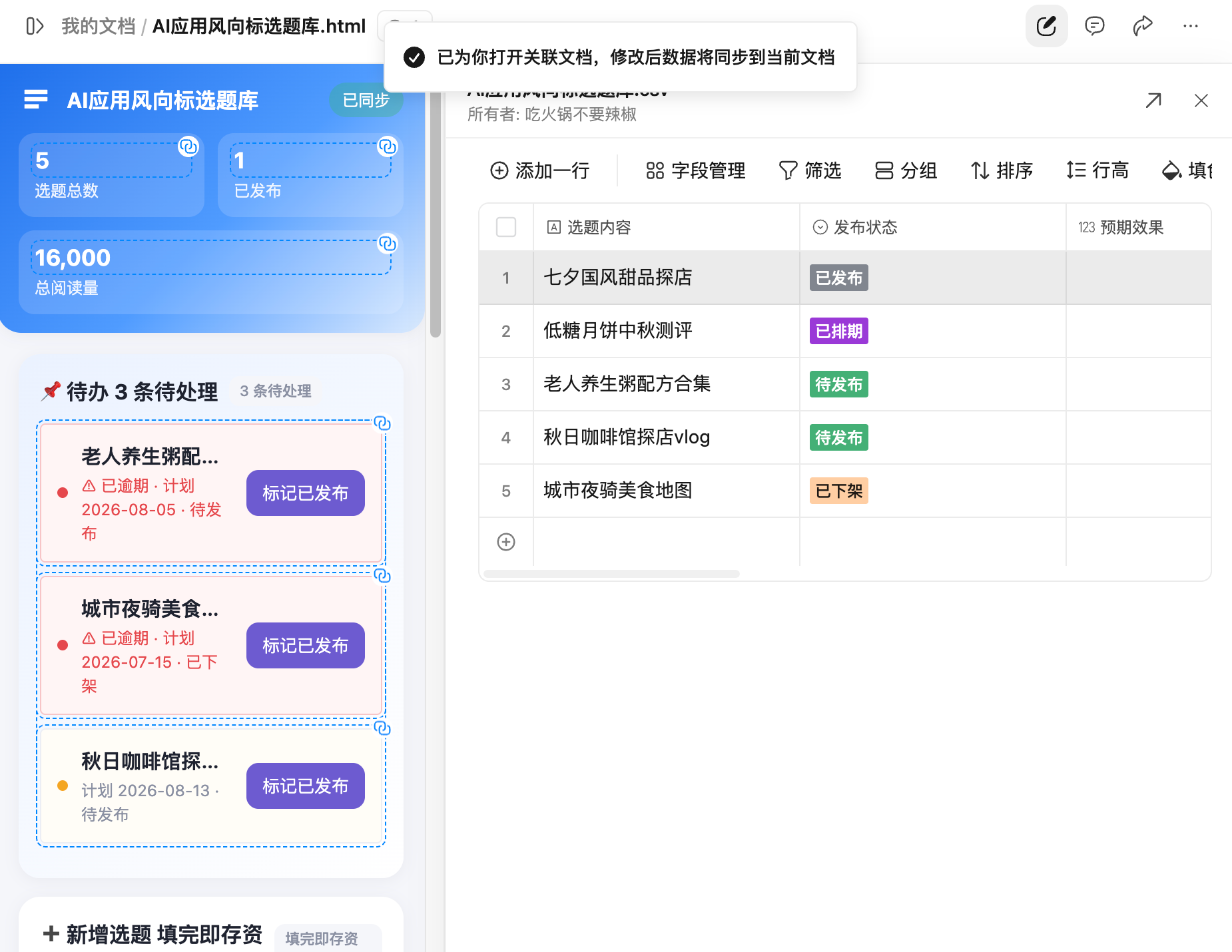Click the plus icon to add table row

506,542
